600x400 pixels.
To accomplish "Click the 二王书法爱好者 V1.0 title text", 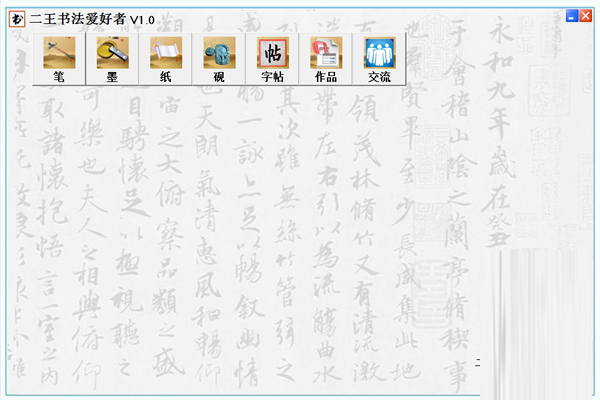I will tap(92, 19).
